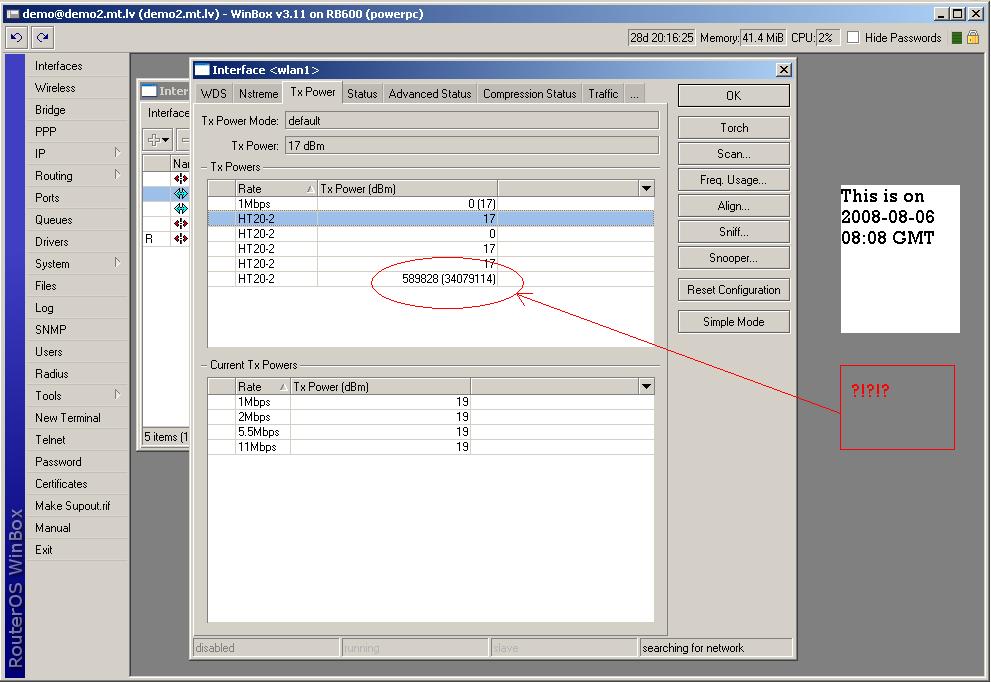Screen dimensions: 991x682
Task: Click the Sniff... button
Action: click(x=734, y=231)
